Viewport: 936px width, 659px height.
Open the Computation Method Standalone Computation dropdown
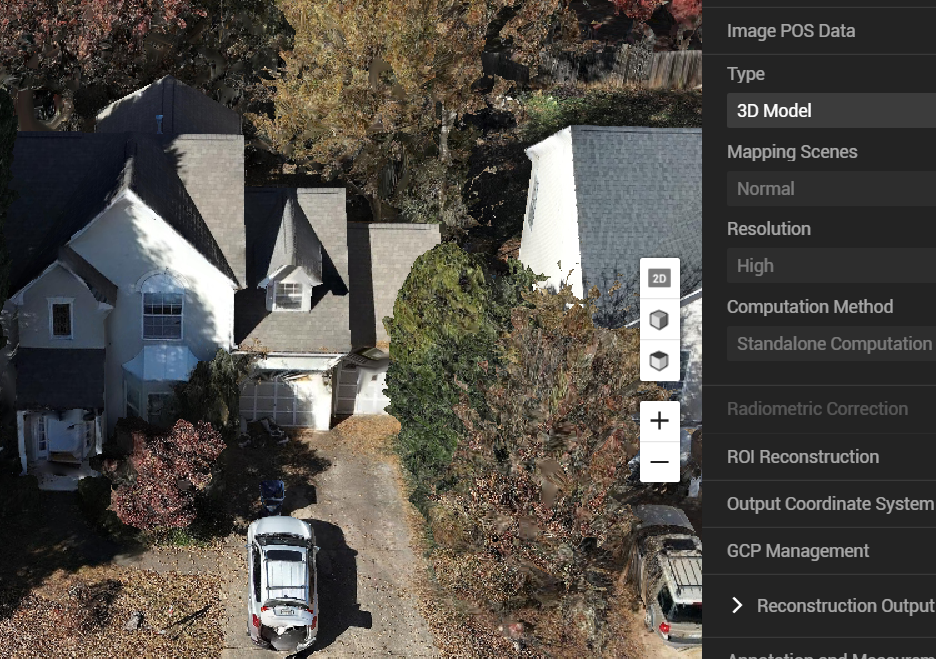pyautogui.click(x=831, y=344)
